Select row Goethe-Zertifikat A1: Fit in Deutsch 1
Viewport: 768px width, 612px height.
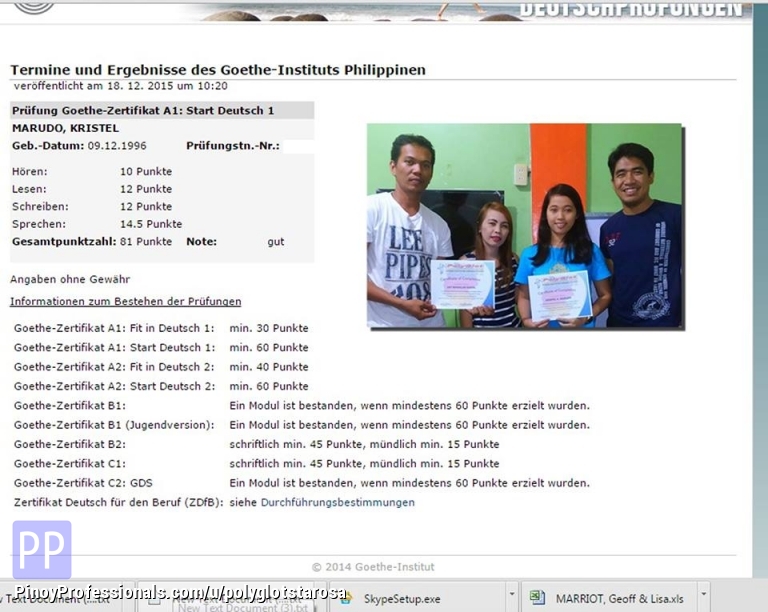coord(161,328)
